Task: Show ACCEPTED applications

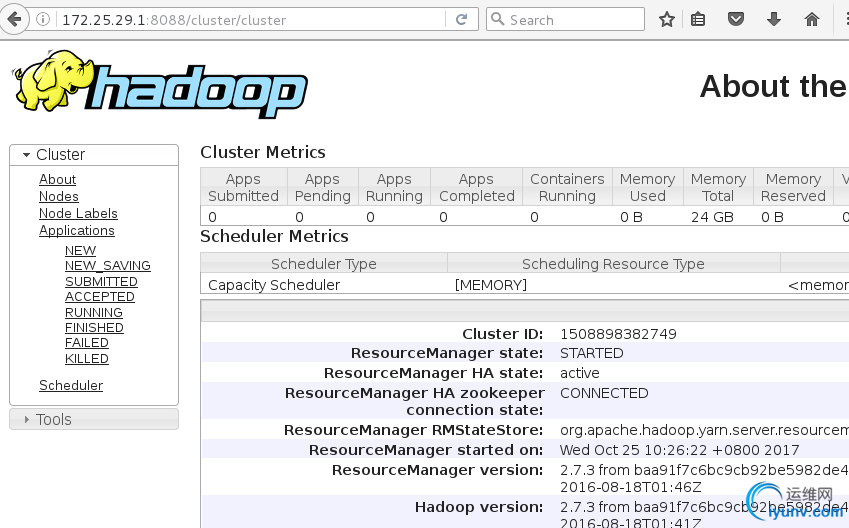Action: [x=100, y=297]
